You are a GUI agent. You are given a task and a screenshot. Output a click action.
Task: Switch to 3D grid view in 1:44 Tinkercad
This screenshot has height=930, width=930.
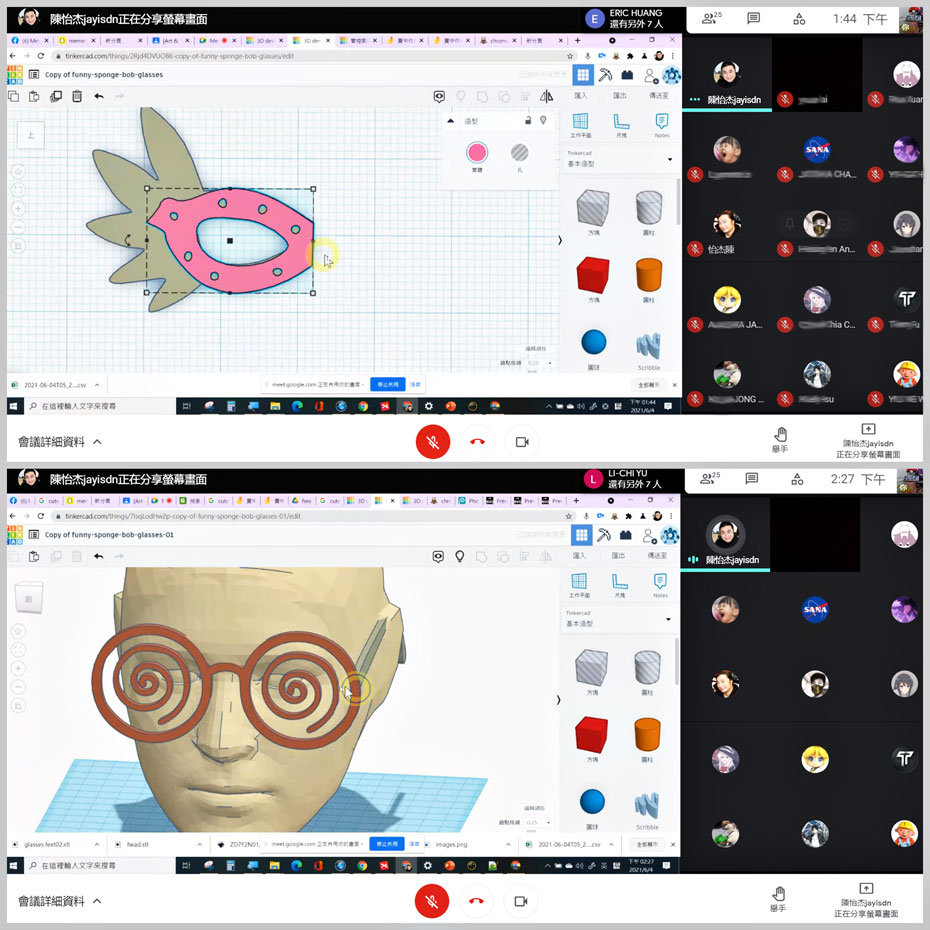point(583,75)
